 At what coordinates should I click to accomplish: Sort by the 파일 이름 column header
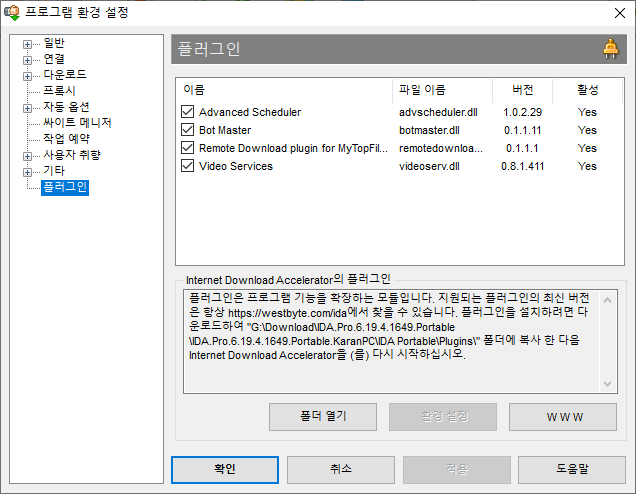click(x=443, y=90)
